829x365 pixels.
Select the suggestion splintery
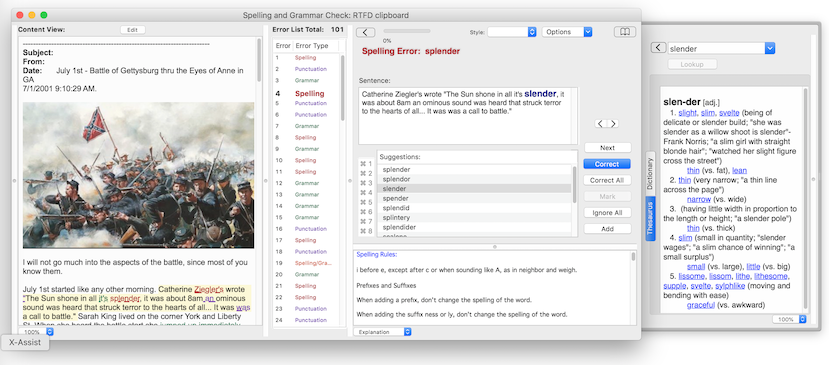click(474, 217)
